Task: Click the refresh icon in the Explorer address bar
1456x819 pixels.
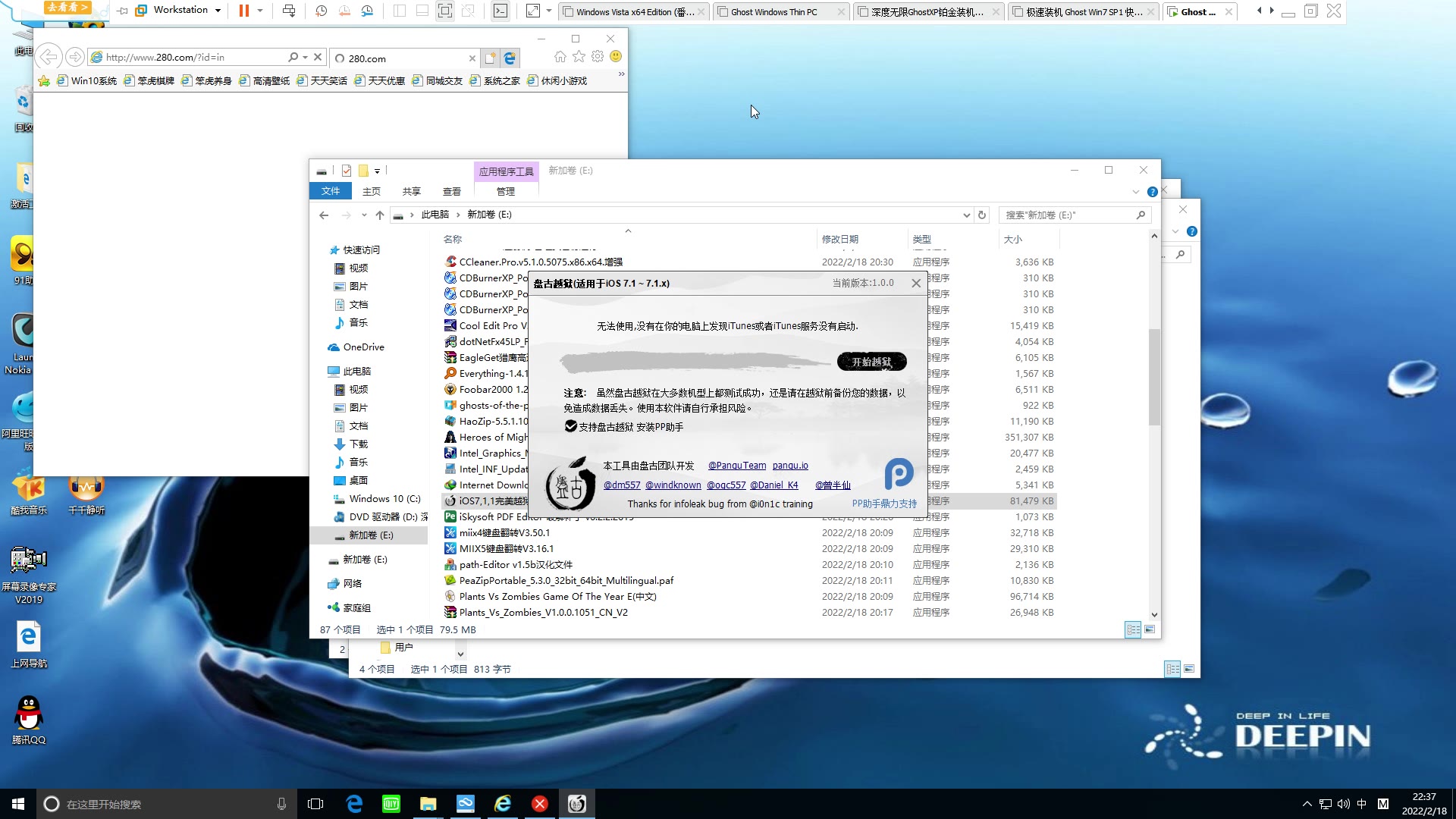Action: (x=982, y=215)
